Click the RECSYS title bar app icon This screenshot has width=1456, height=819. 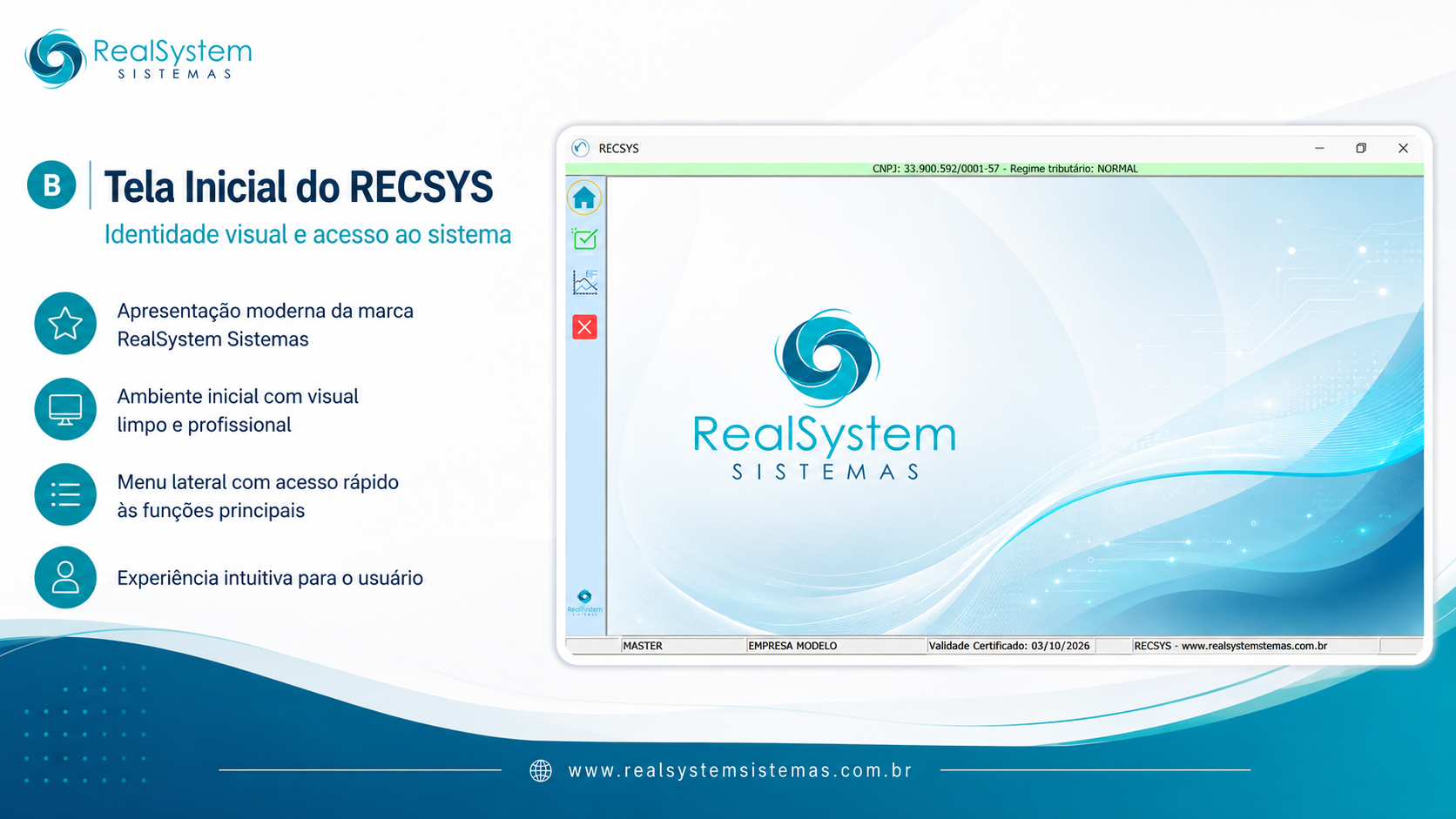click(x=581, y=148)
